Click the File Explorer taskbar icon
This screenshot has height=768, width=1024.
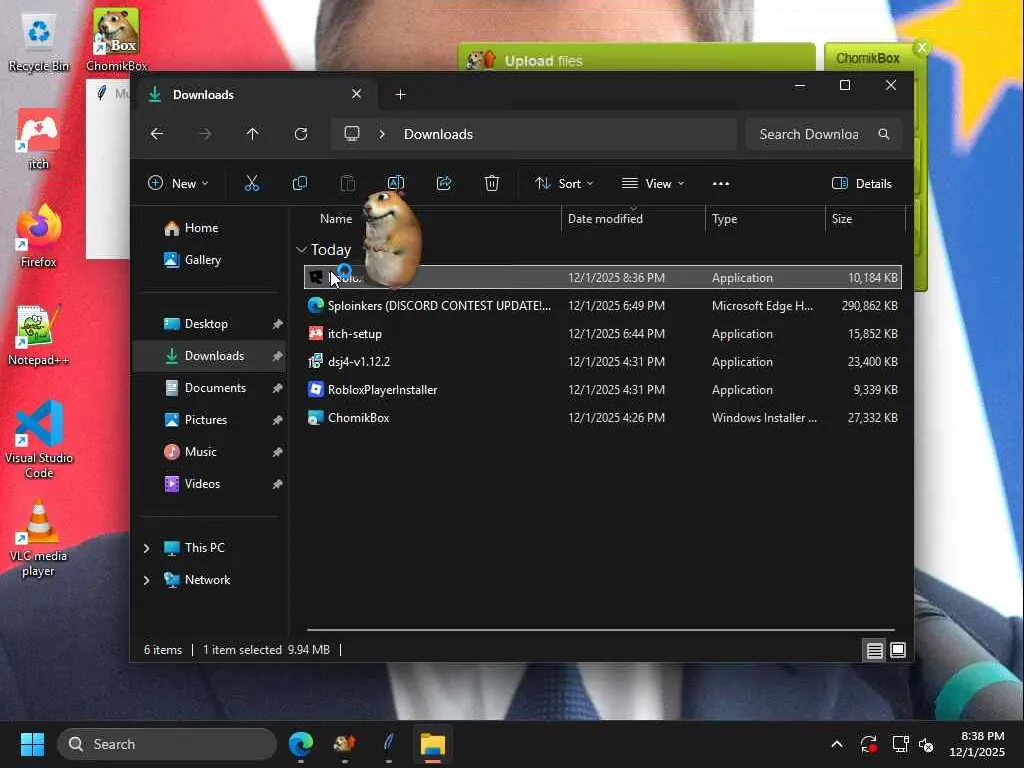pyautogui.click(x=432, y=744)
